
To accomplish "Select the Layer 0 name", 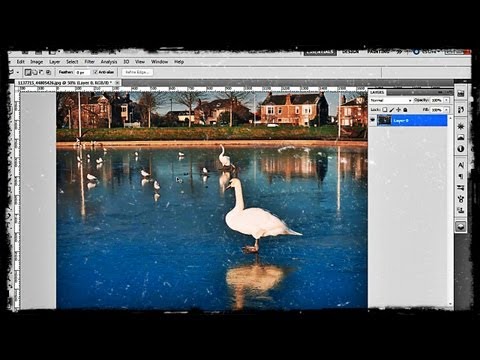I will click(401, 120).
